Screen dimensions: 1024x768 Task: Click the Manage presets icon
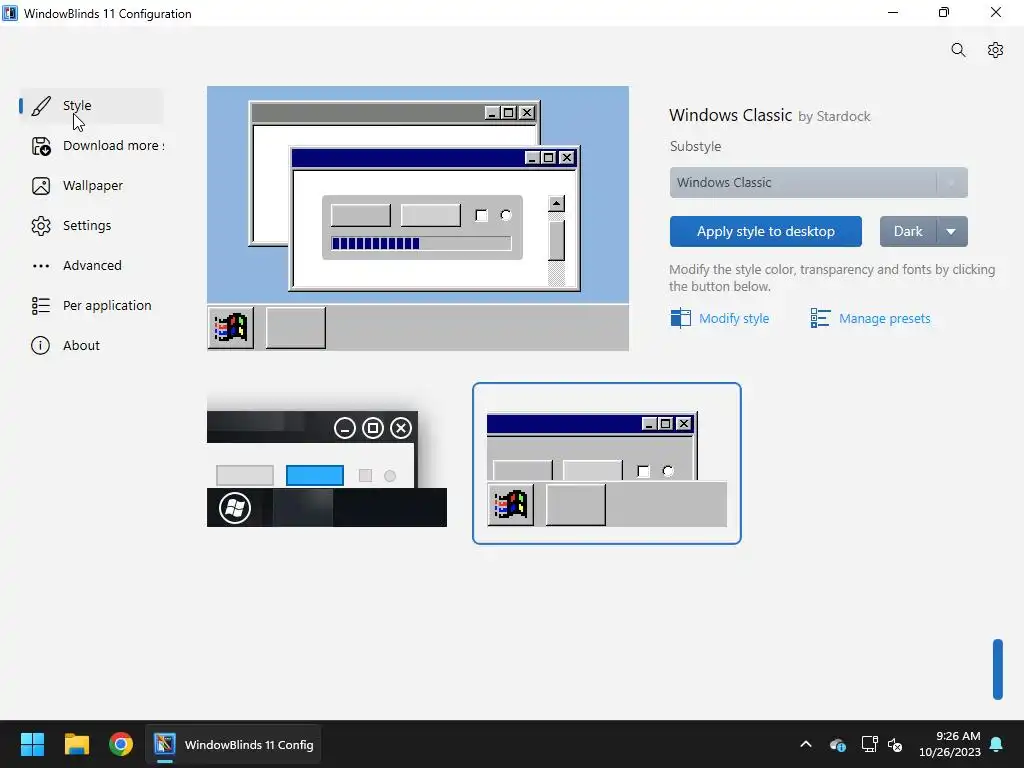click(x=820, y=318)
